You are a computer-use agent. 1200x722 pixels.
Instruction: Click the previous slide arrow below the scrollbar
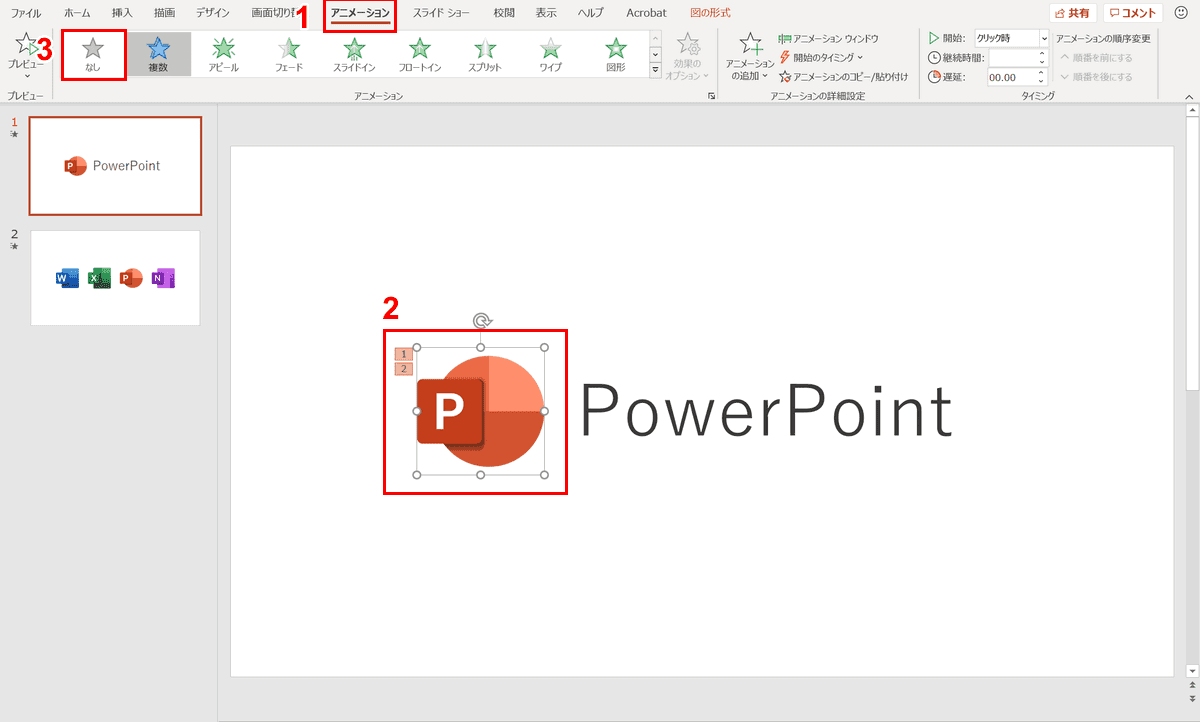pos(1191,684)
